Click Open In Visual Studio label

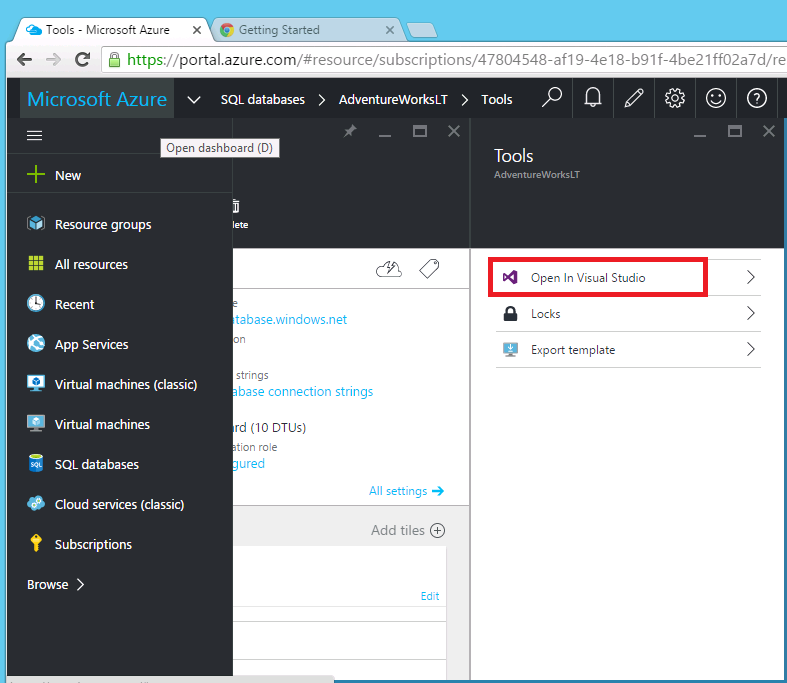pyautogui.click(x=588, y=278)
